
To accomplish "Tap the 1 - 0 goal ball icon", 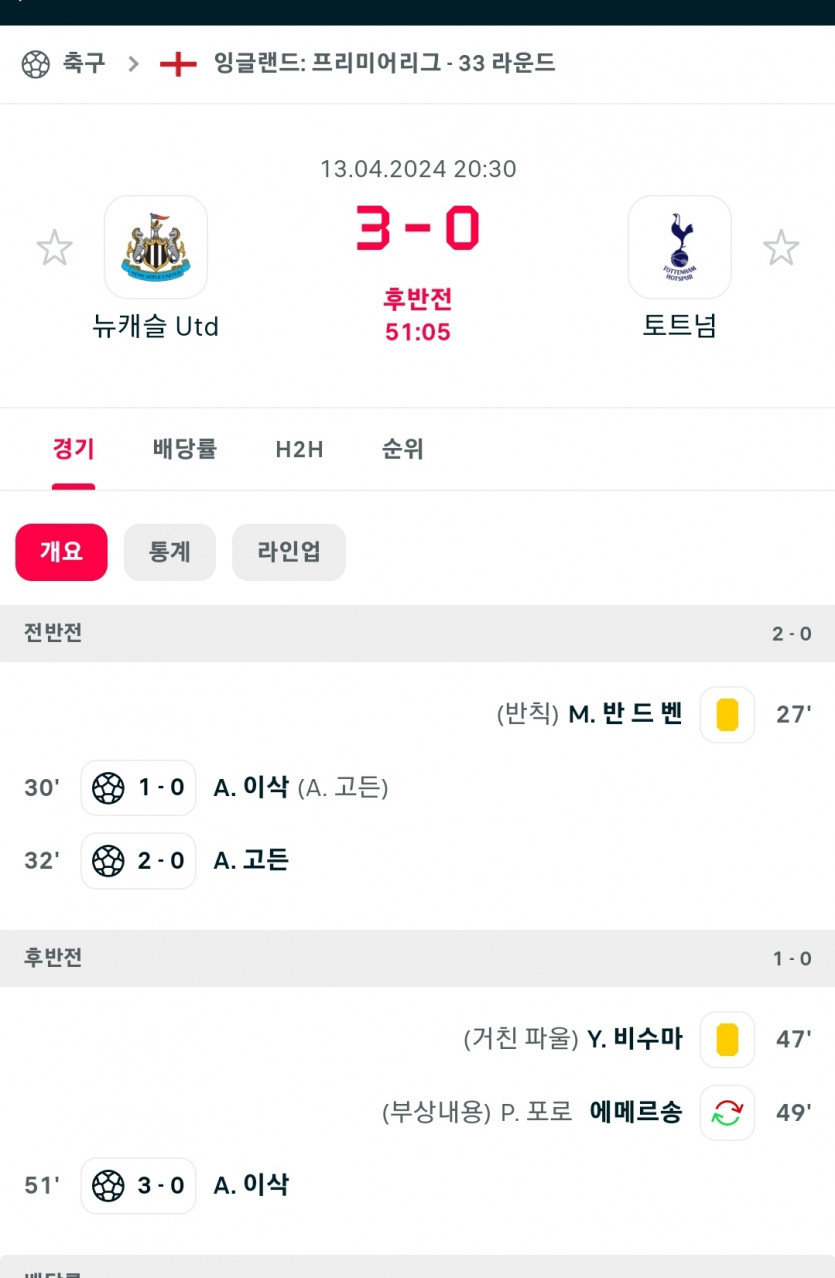I will click(108, 788).
